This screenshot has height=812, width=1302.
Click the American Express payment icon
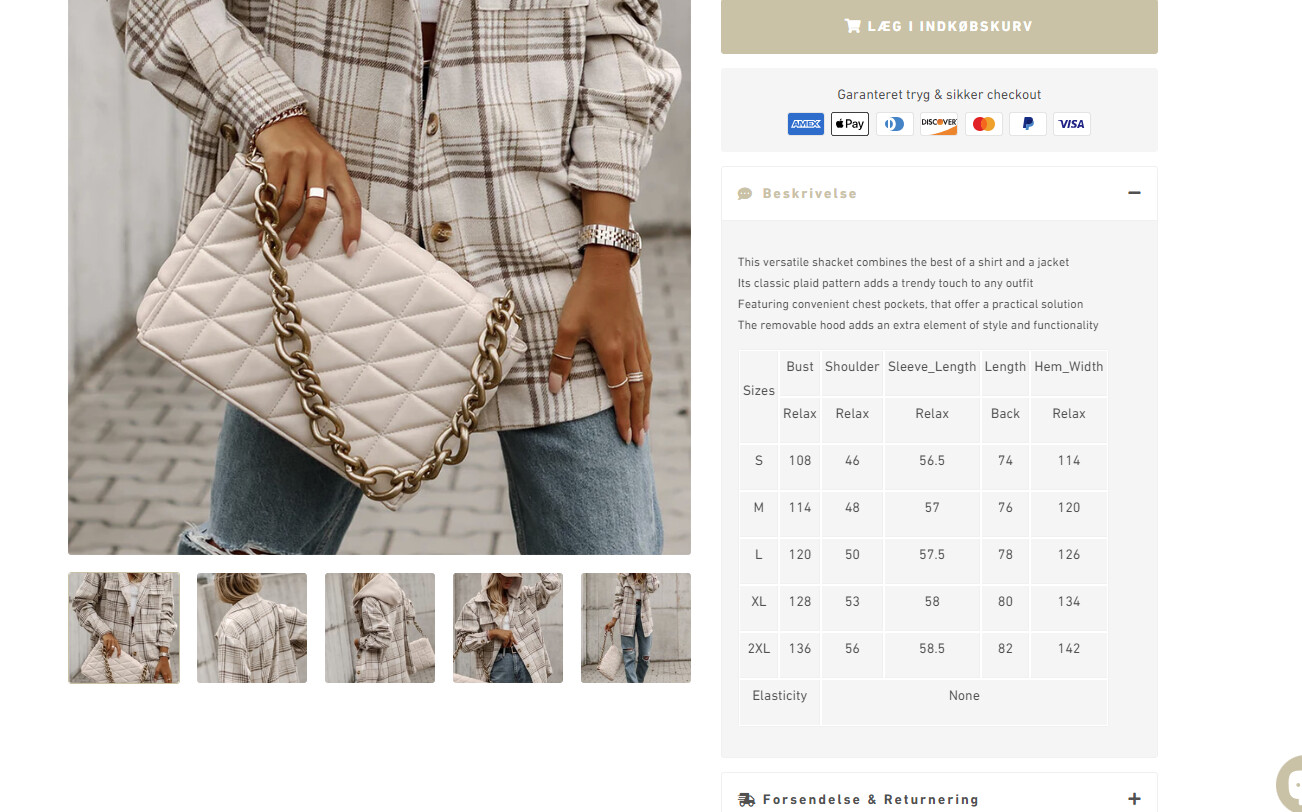click(x=805, y=124)
